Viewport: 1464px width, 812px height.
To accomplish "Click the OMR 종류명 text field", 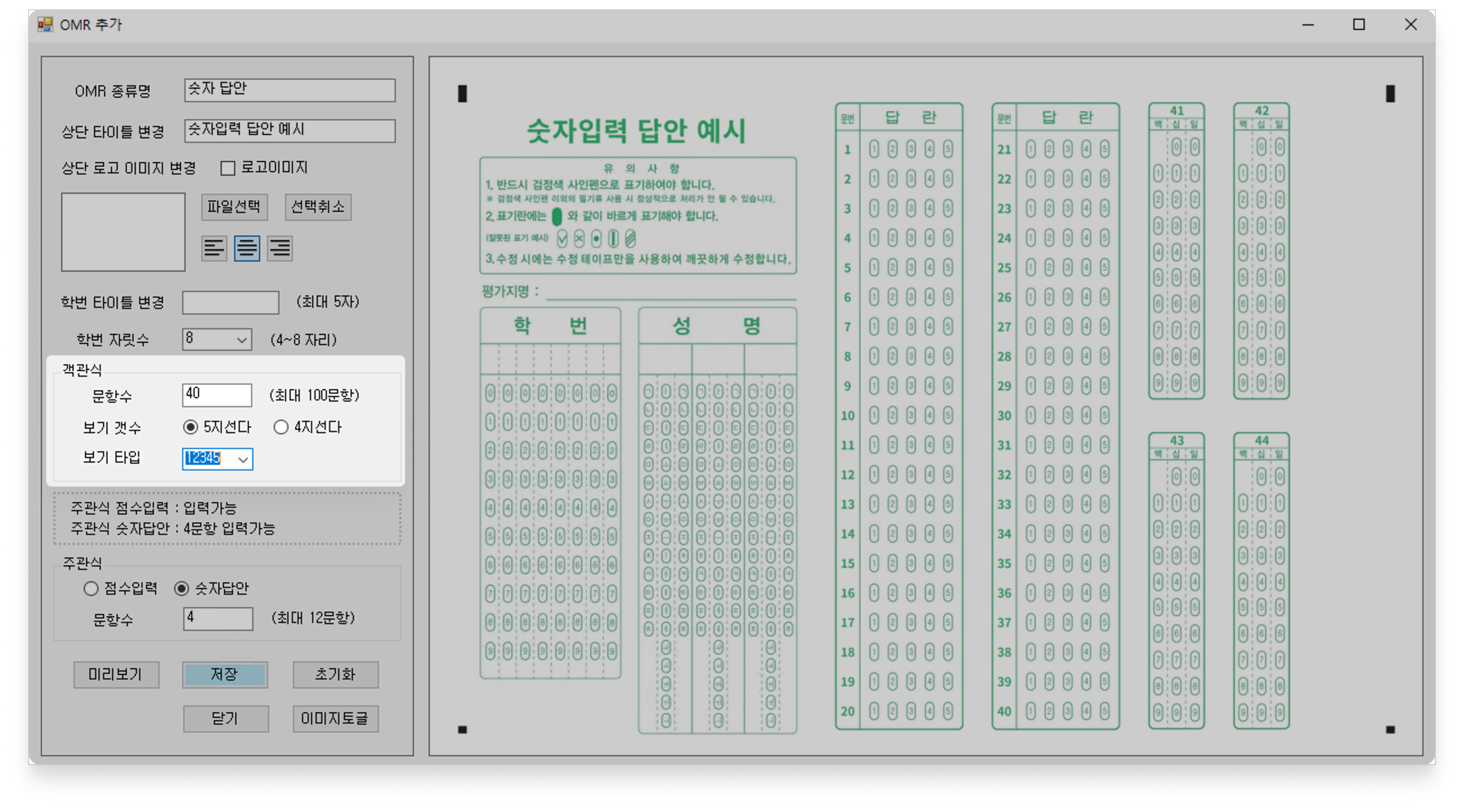I will [289, 90].
